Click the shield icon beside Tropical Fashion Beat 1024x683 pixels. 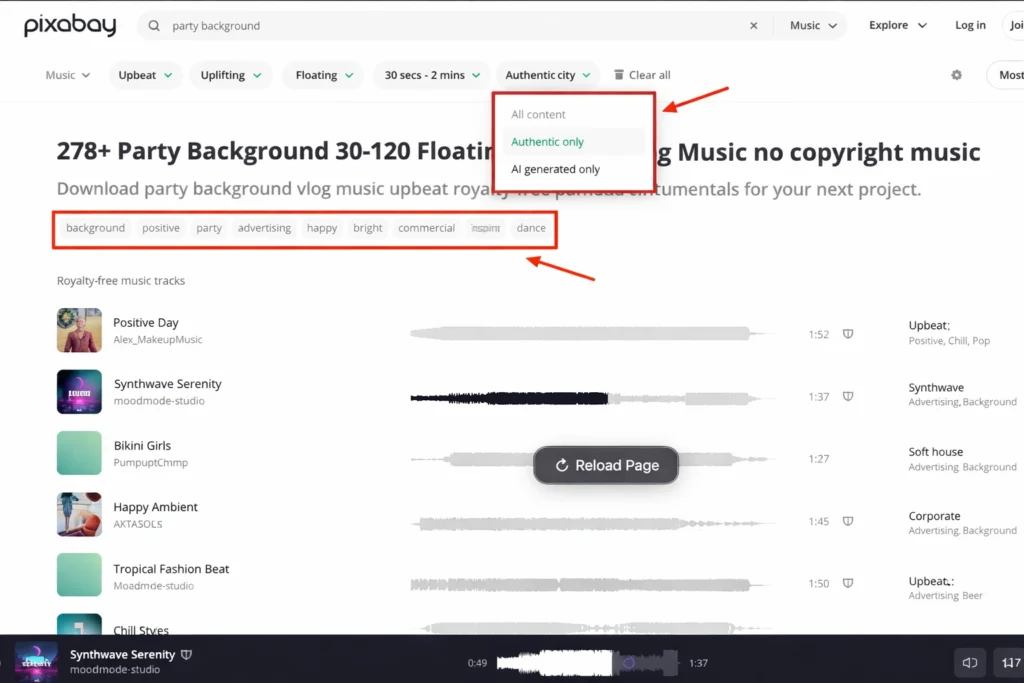pyautogui.click(x=848, y=581)
